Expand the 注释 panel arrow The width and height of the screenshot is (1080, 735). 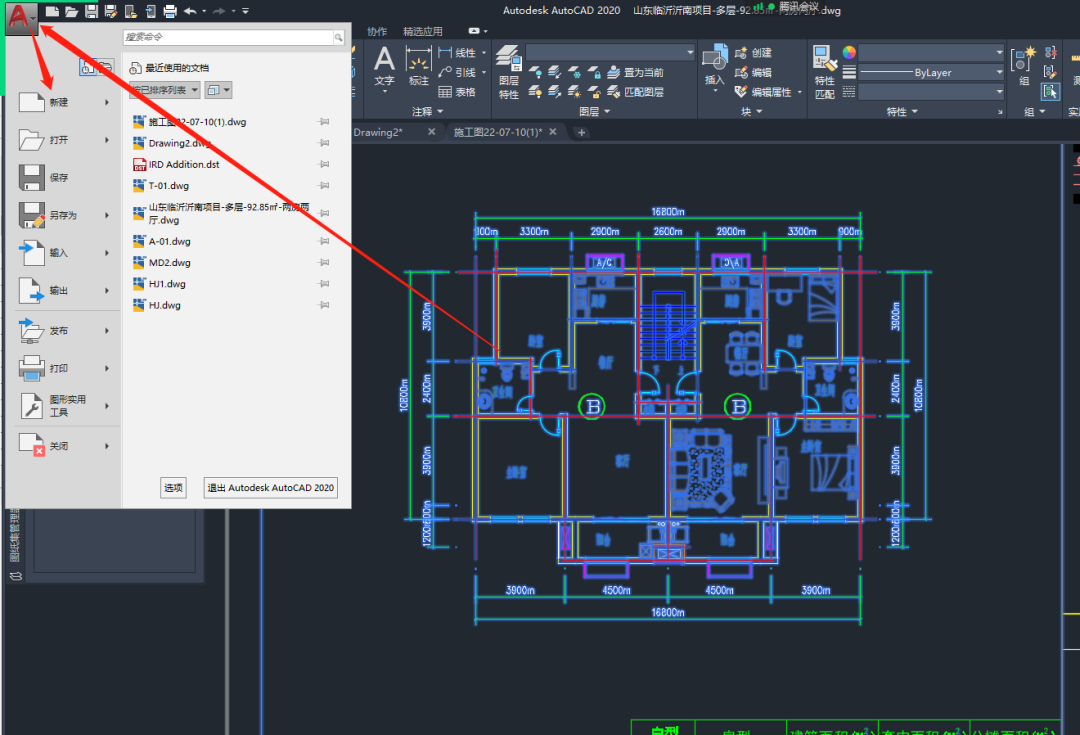pyautogui.click(x=440, y=112)
